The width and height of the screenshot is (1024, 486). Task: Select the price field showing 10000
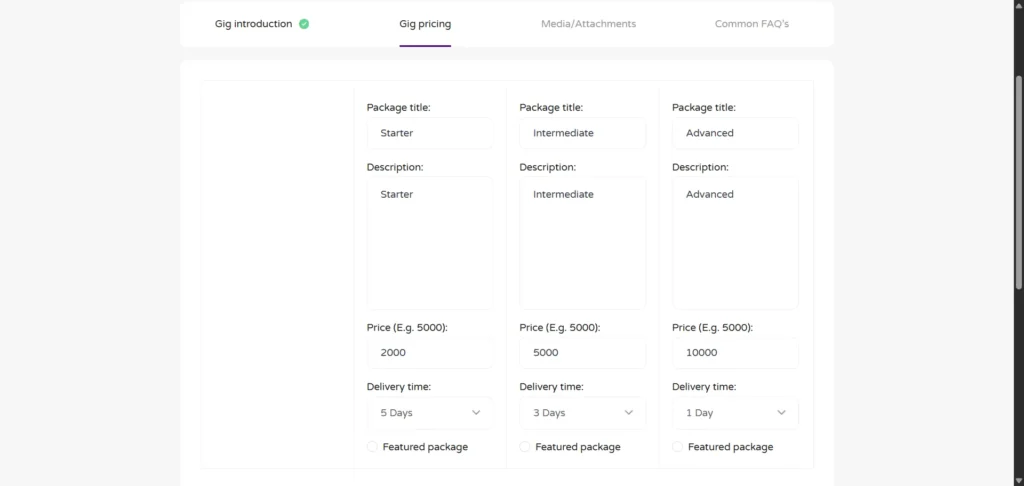(x=735, y=353)
